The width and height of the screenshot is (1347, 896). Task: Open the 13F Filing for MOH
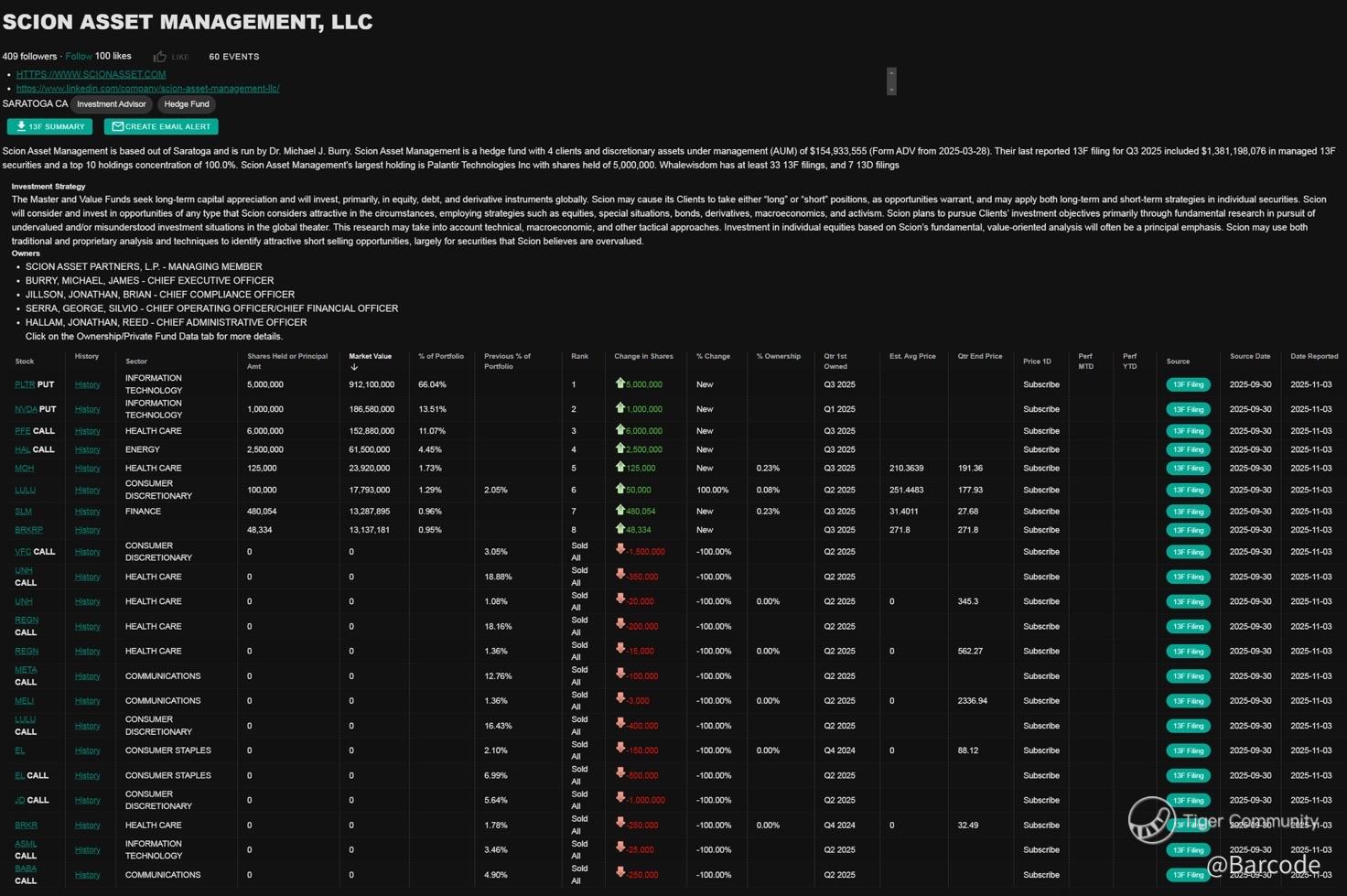point(1188,468)
